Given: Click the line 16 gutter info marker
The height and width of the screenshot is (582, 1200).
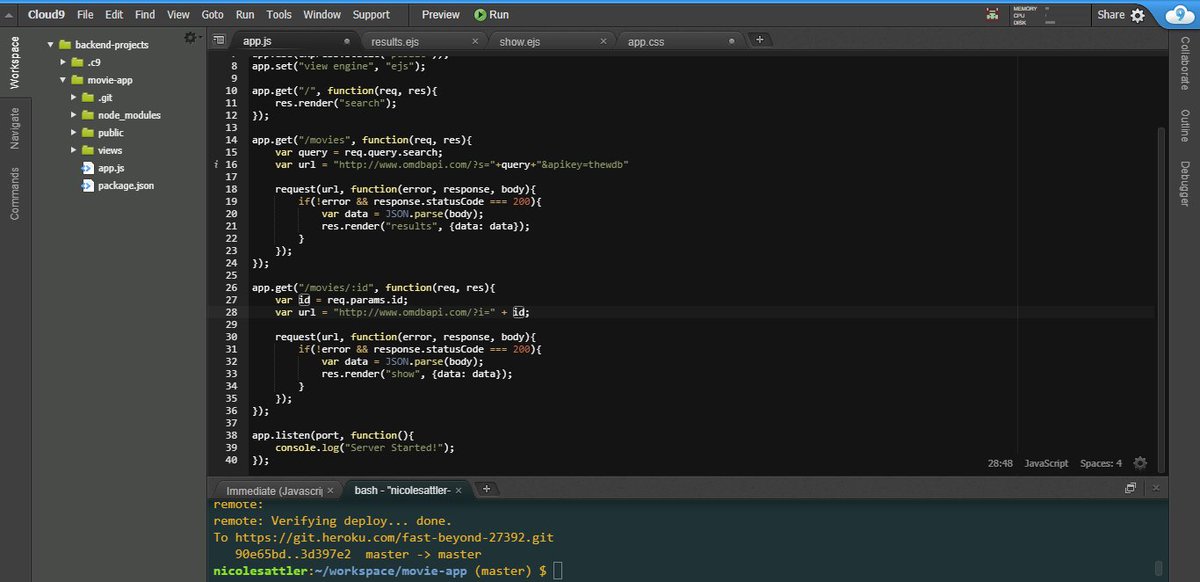Looking at the screenshot, I should coord(218,164).
